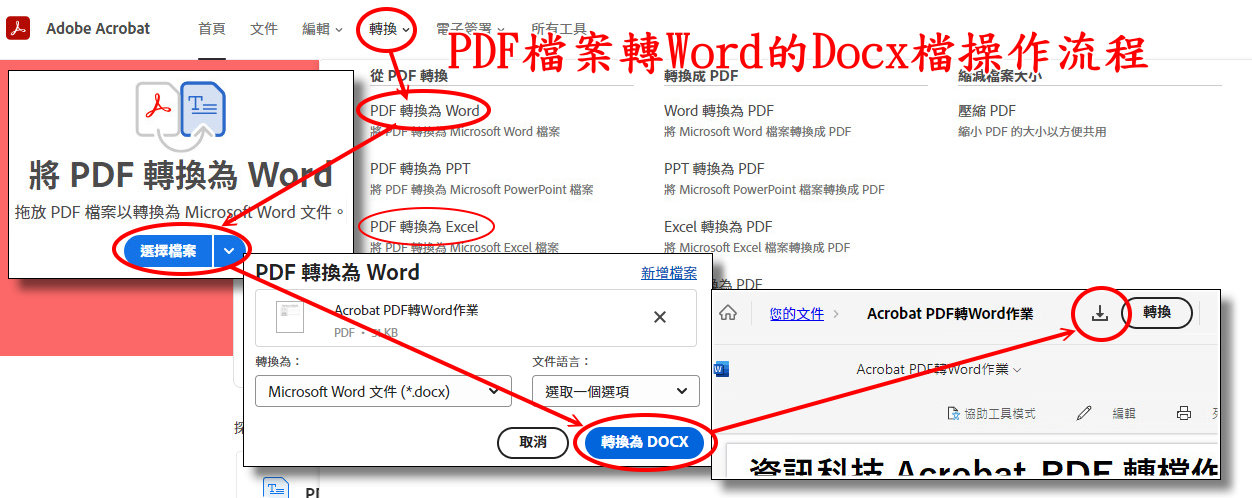Open the Microsoft Word 文件 (*.docx) dropdown
This screenshot has height=498, width=1252.
(x=383, y=391)
